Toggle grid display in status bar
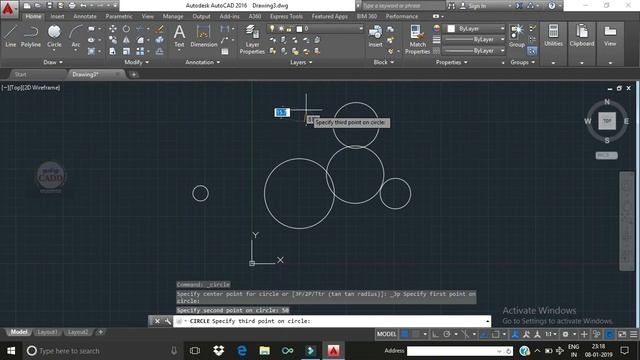 [x=404, y=334]
